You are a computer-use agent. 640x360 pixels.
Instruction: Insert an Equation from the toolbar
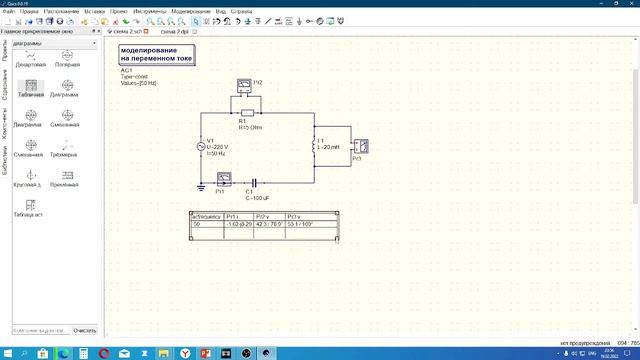(x=289, y=21)
